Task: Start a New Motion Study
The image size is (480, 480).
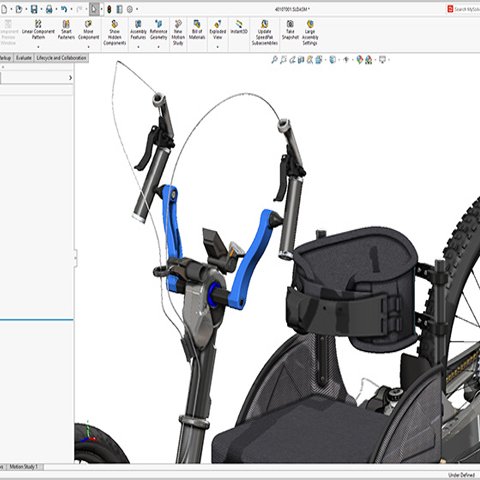Action: 178,32
